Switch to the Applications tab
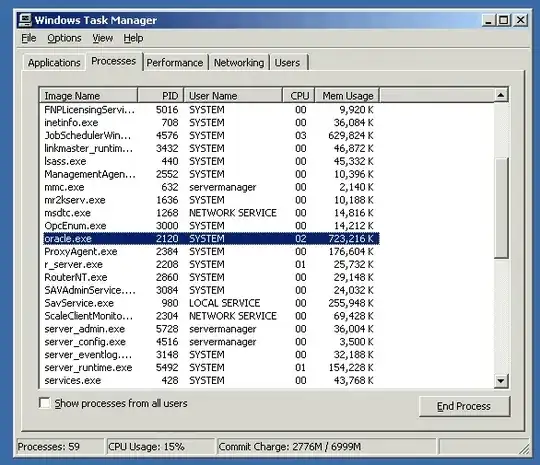 coord(54,63)
